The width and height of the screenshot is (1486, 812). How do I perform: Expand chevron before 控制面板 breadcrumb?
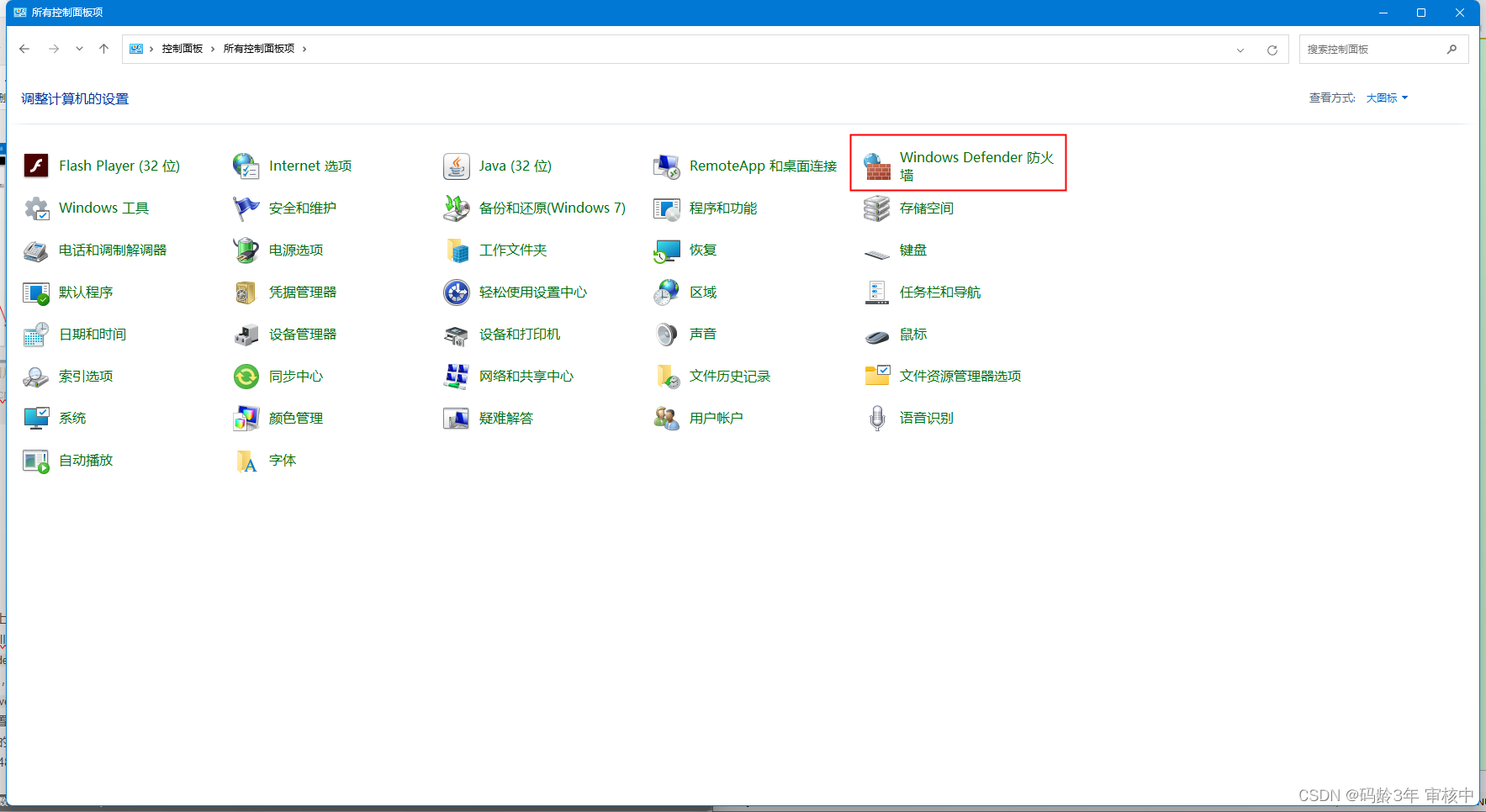point(151,49)
